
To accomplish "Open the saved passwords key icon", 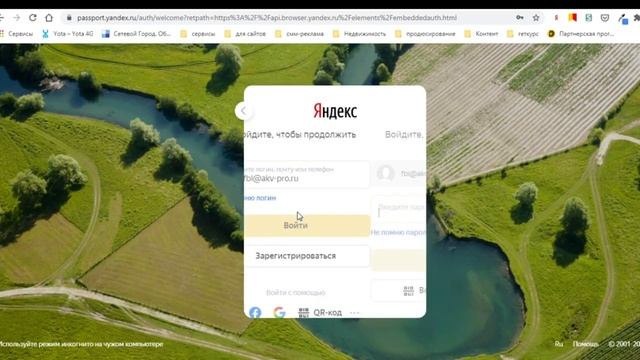I will click(x=520, y=18).
